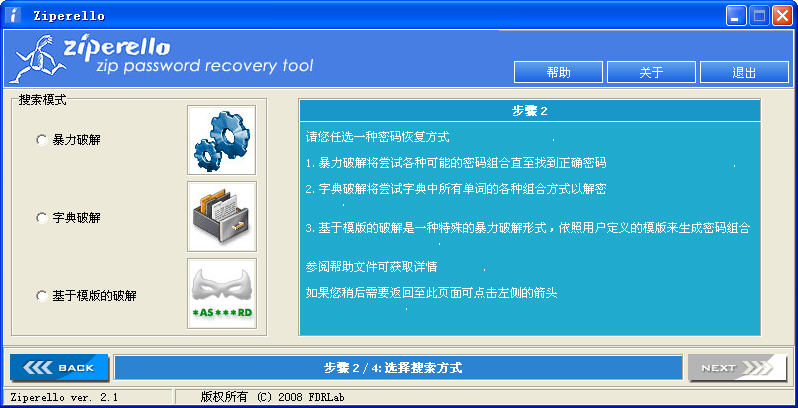Click the 暴力破解 label text

pyautogui.click(x=76, y=140)
